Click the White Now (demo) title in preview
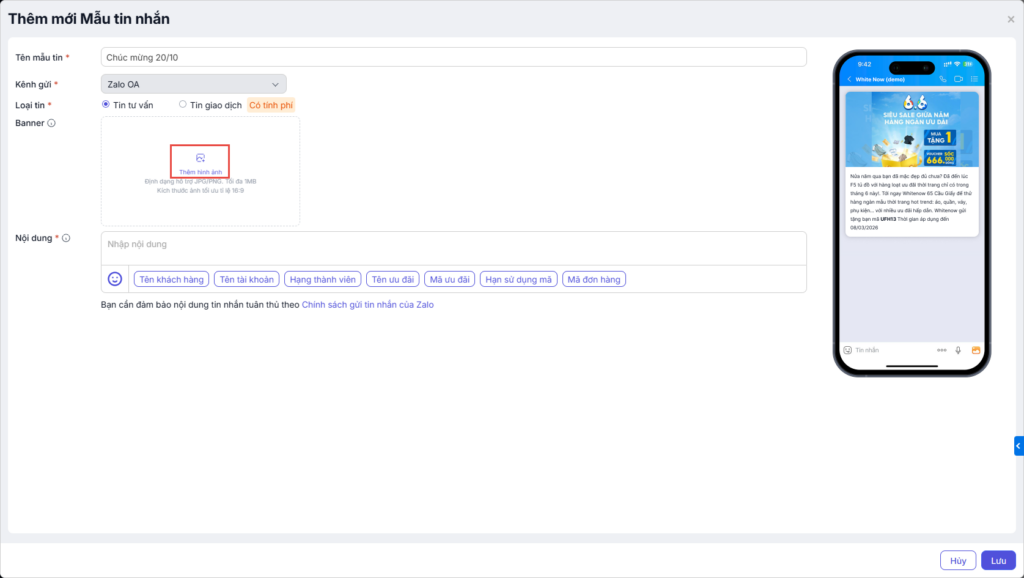1024x578 pixels. point(880,79)
